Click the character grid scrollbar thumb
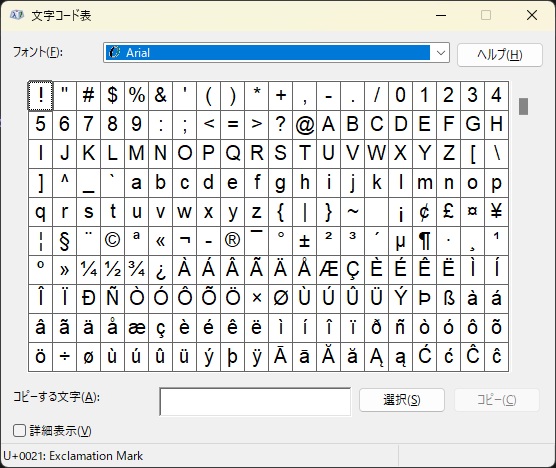 [x=523, y=106]
